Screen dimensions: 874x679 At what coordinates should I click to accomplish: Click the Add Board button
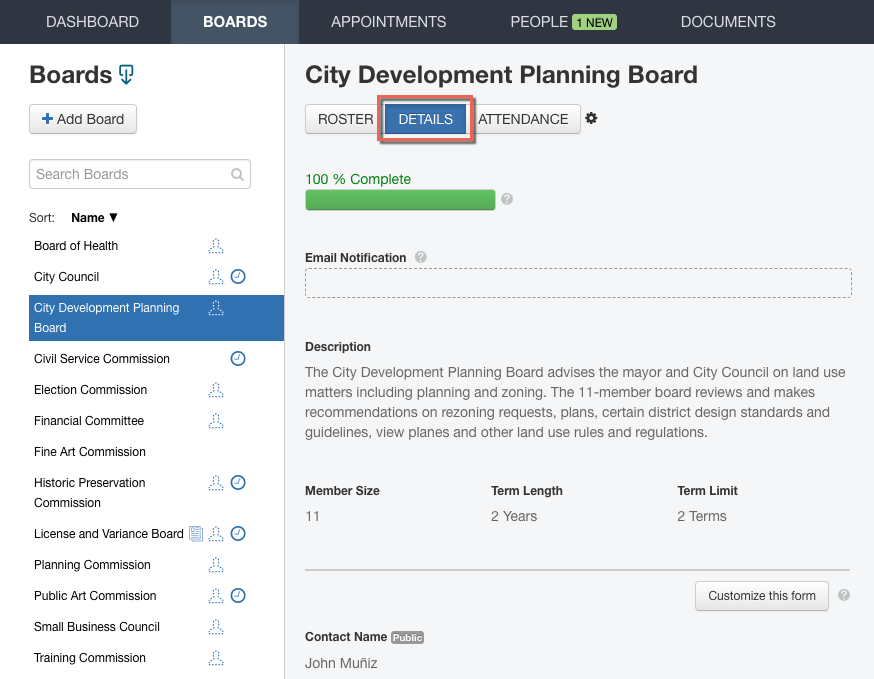(x=82, y=118)
